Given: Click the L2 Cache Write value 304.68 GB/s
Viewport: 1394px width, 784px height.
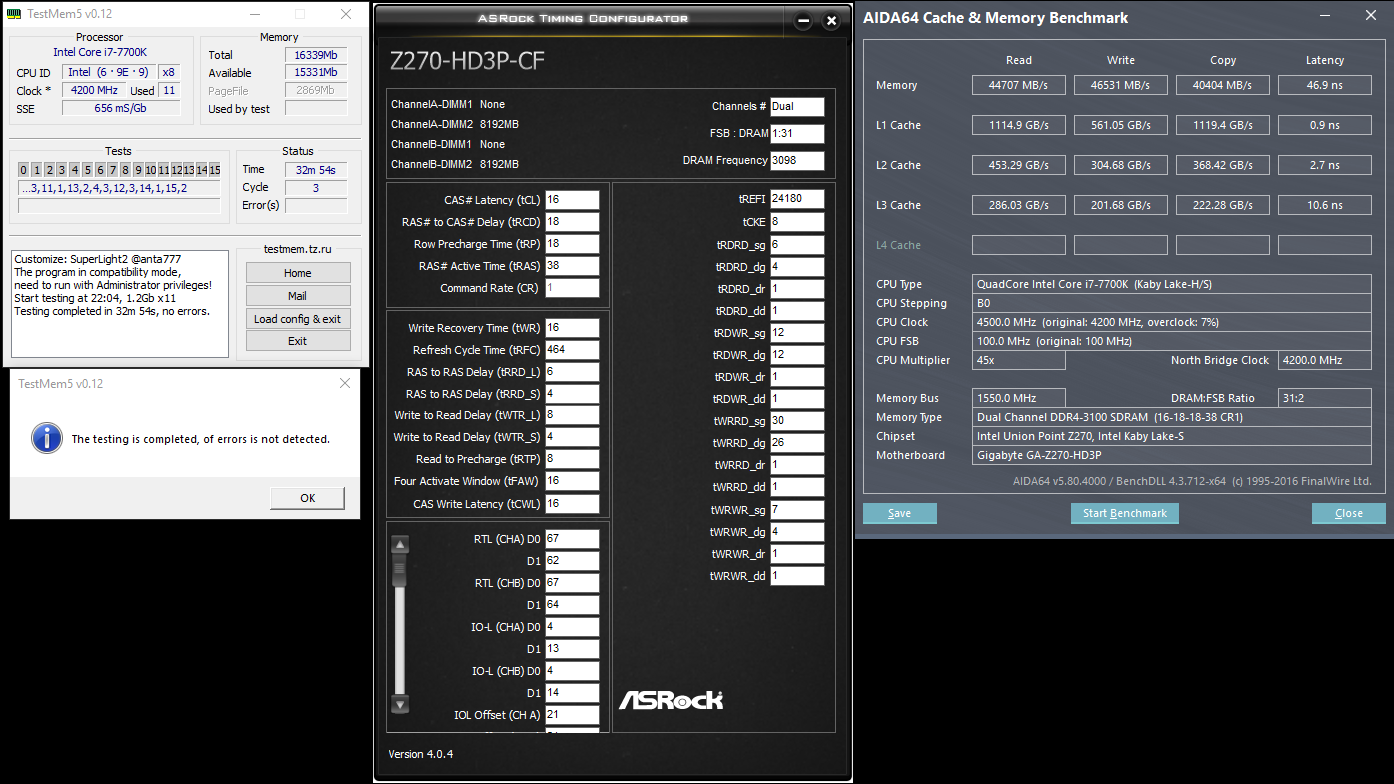Looking at the screenshot, I should coord(1121,165).
